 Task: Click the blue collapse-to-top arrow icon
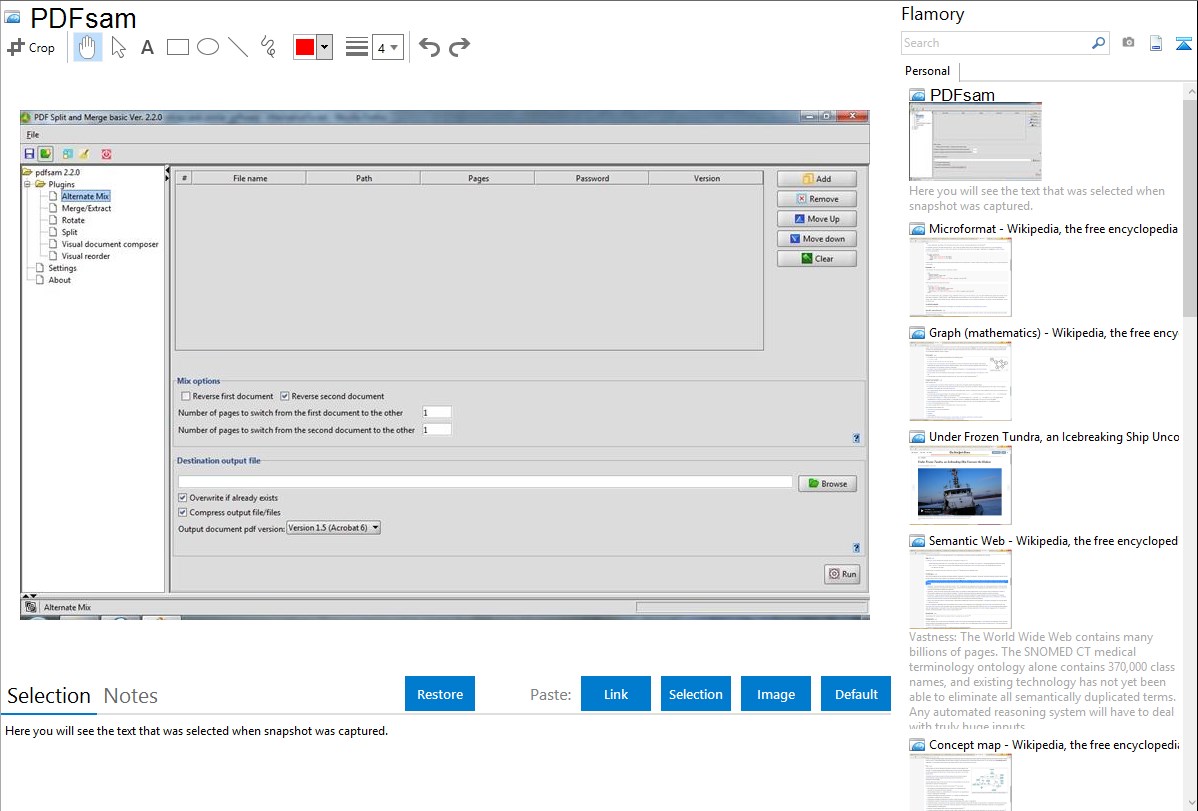click(x=1183, y=43)
